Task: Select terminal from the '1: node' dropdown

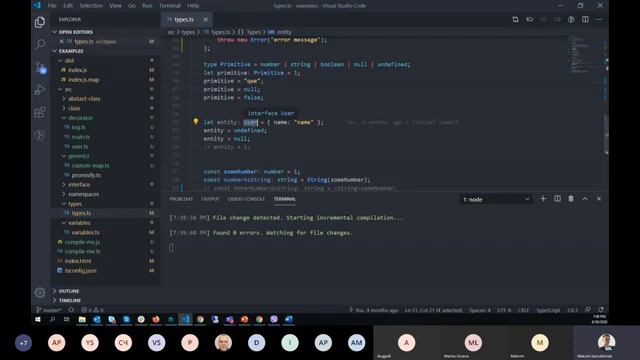Action: pyautogui.click(x=496, y=199)
